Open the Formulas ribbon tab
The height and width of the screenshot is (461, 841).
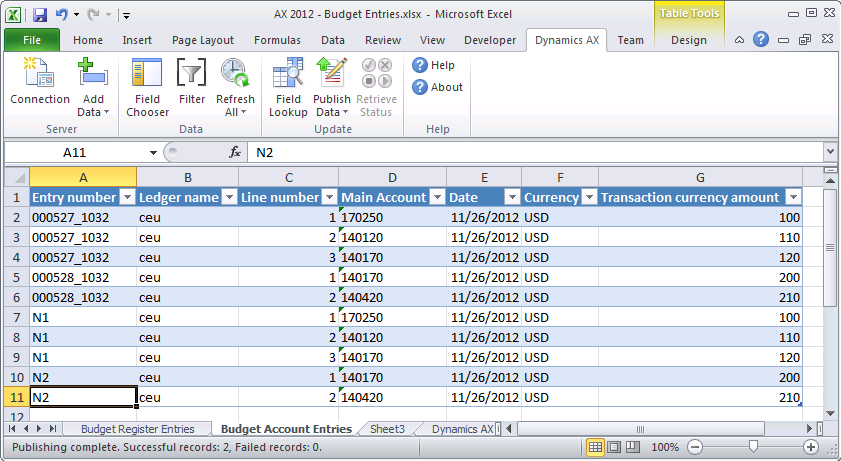point(276,40)
